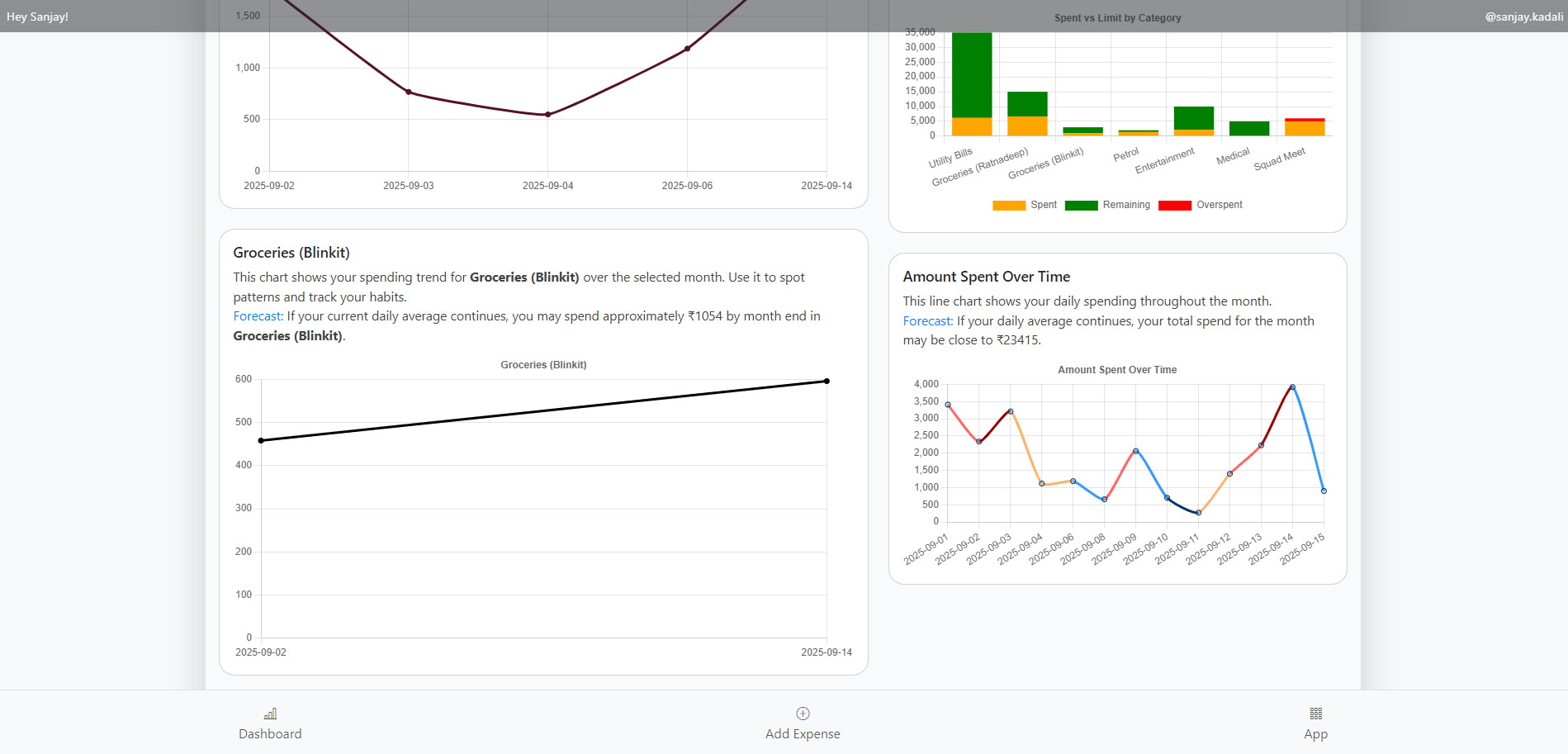
Task: Hide the Overspent series via legend label
Action: [1219, 205]
